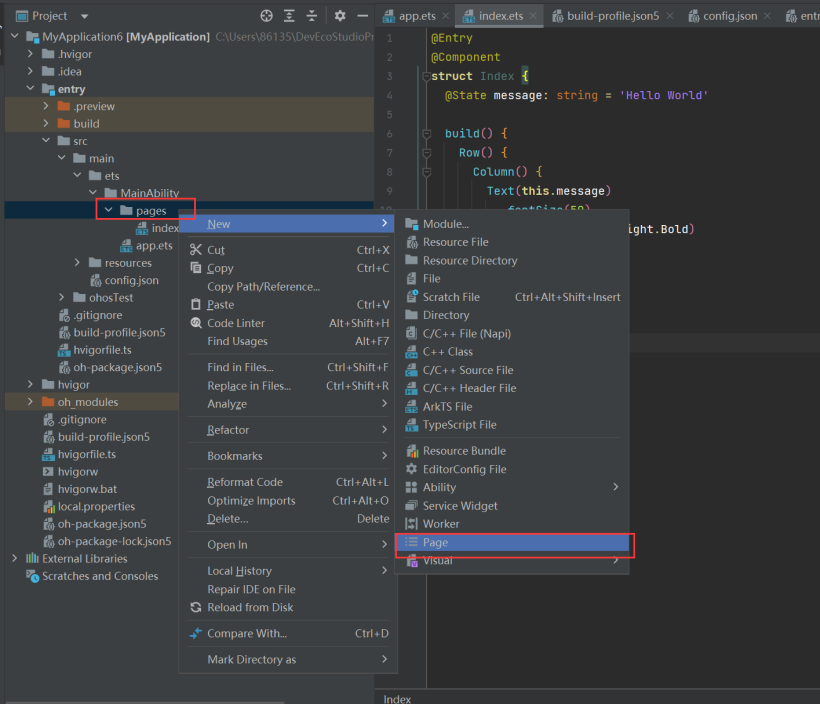Hide the Project panel with minus icon

(362, 16)
